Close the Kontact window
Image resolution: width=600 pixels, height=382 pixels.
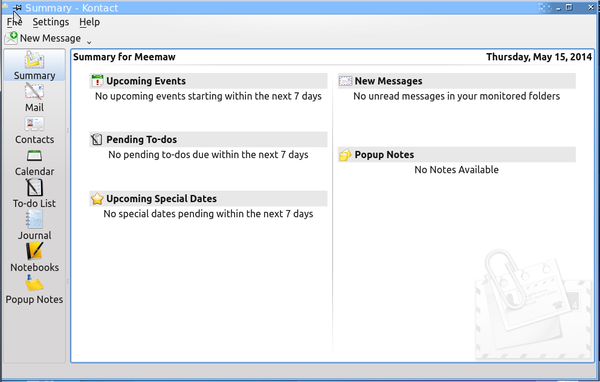click(591, 7)
